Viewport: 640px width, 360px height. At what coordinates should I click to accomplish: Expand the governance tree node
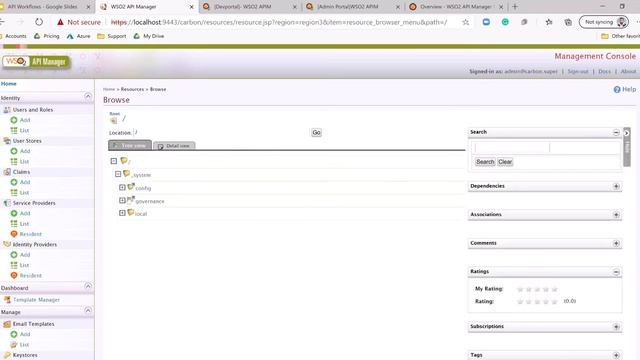coord(122,200)
